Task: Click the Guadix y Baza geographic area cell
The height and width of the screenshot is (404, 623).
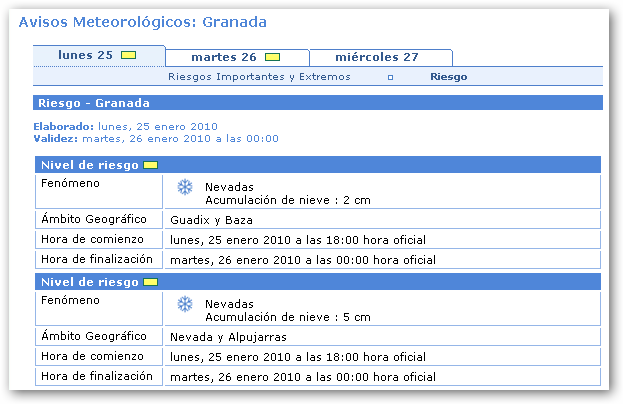Action: tap(212, 220)
